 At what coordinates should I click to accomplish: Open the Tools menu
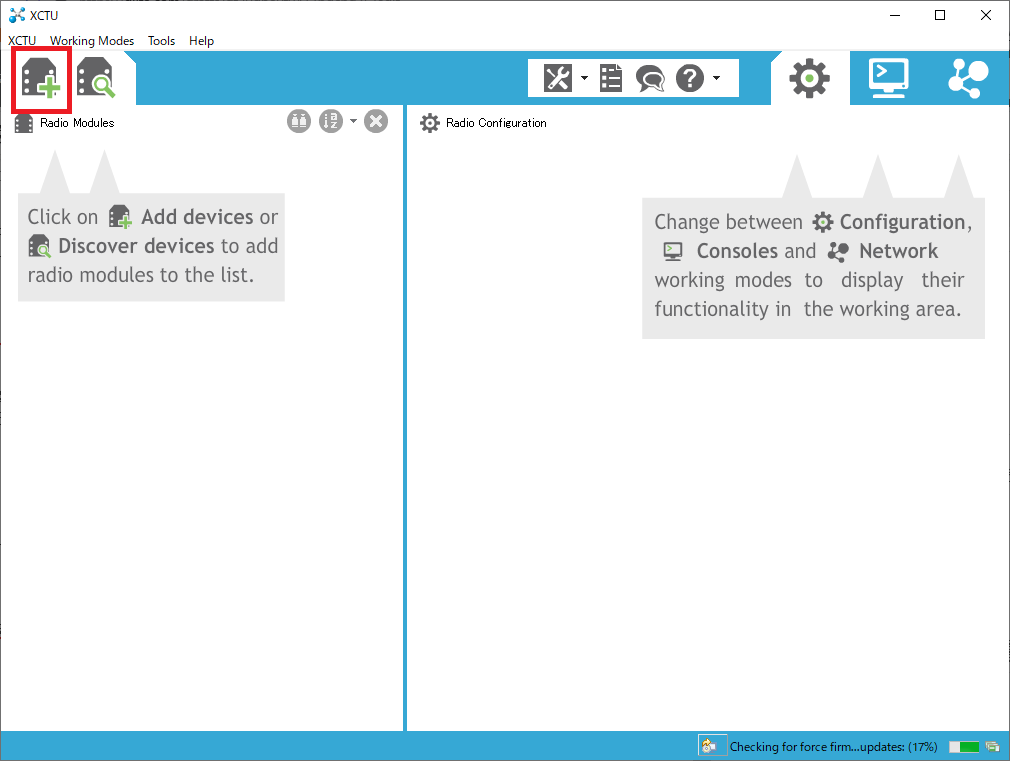(162, 41)
